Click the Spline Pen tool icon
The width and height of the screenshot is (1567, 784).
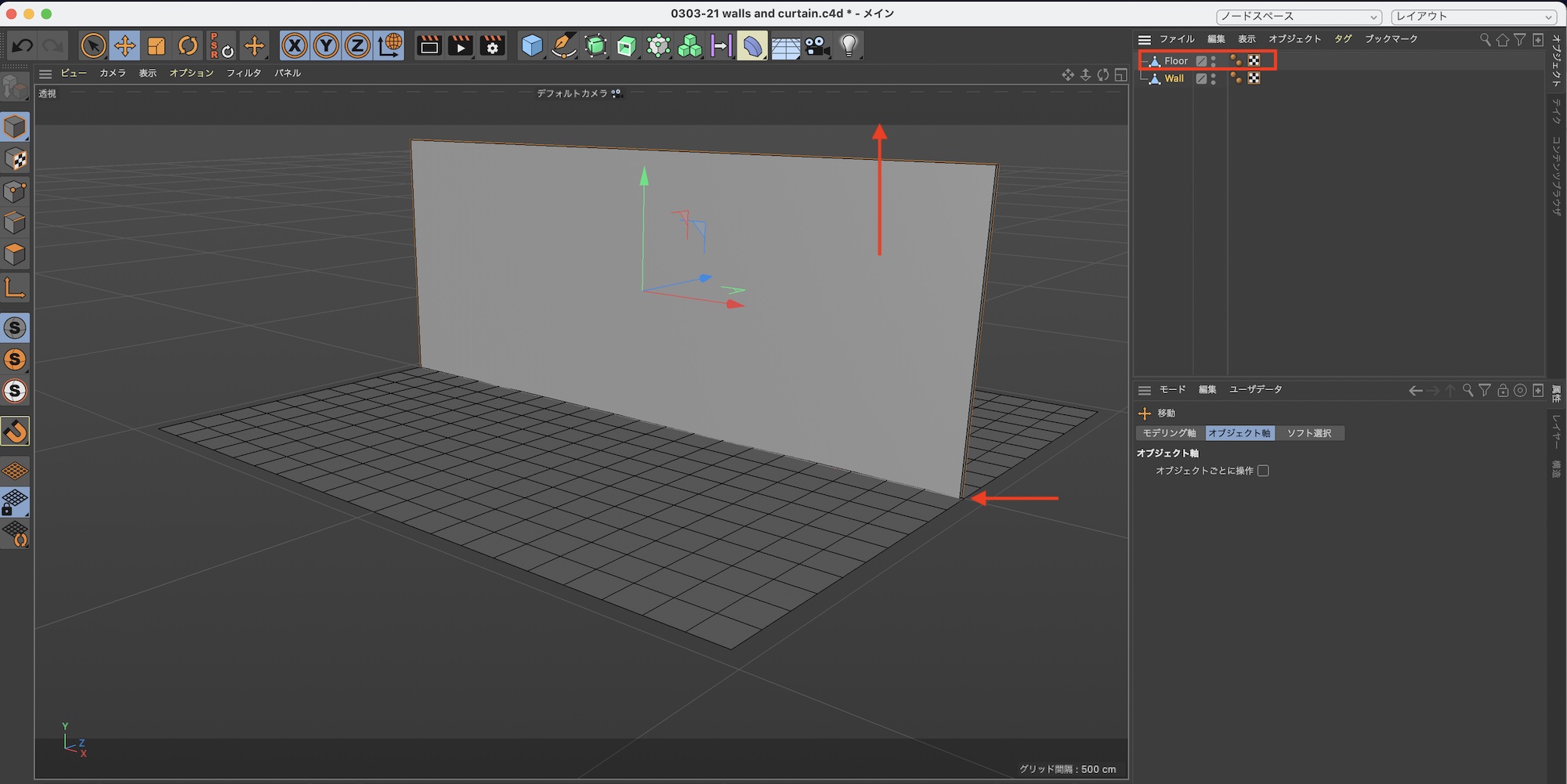tap(563, 46)
